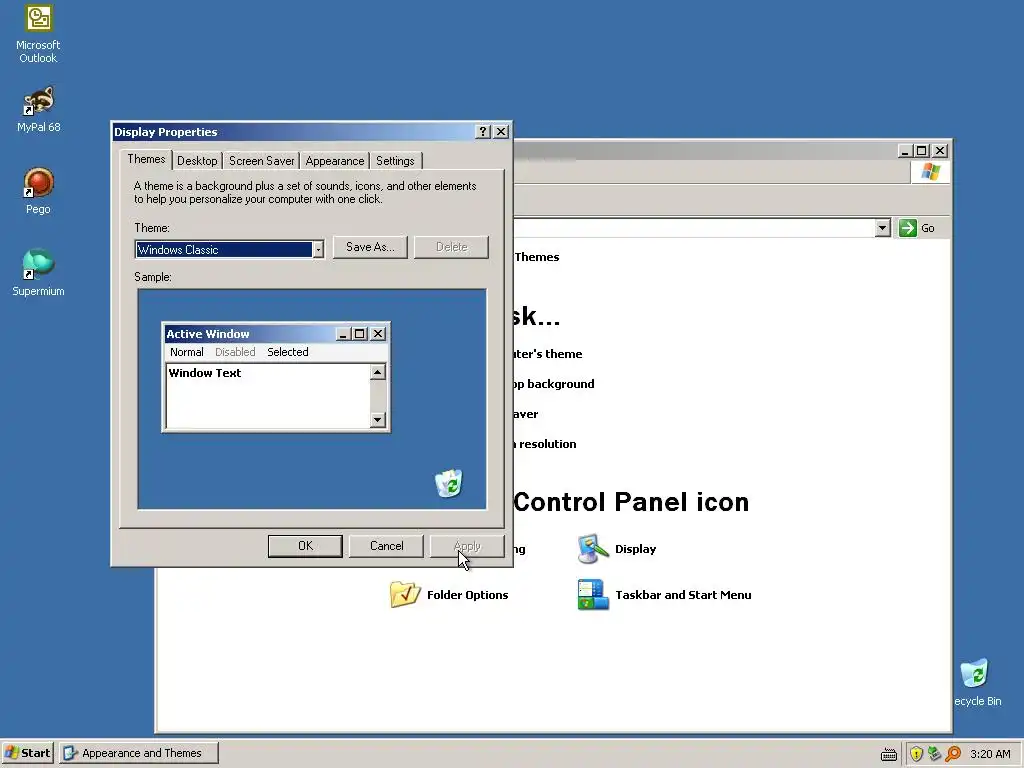Click the green Go arrow button
Viewport: 1024px width, 768px height.
908,228
